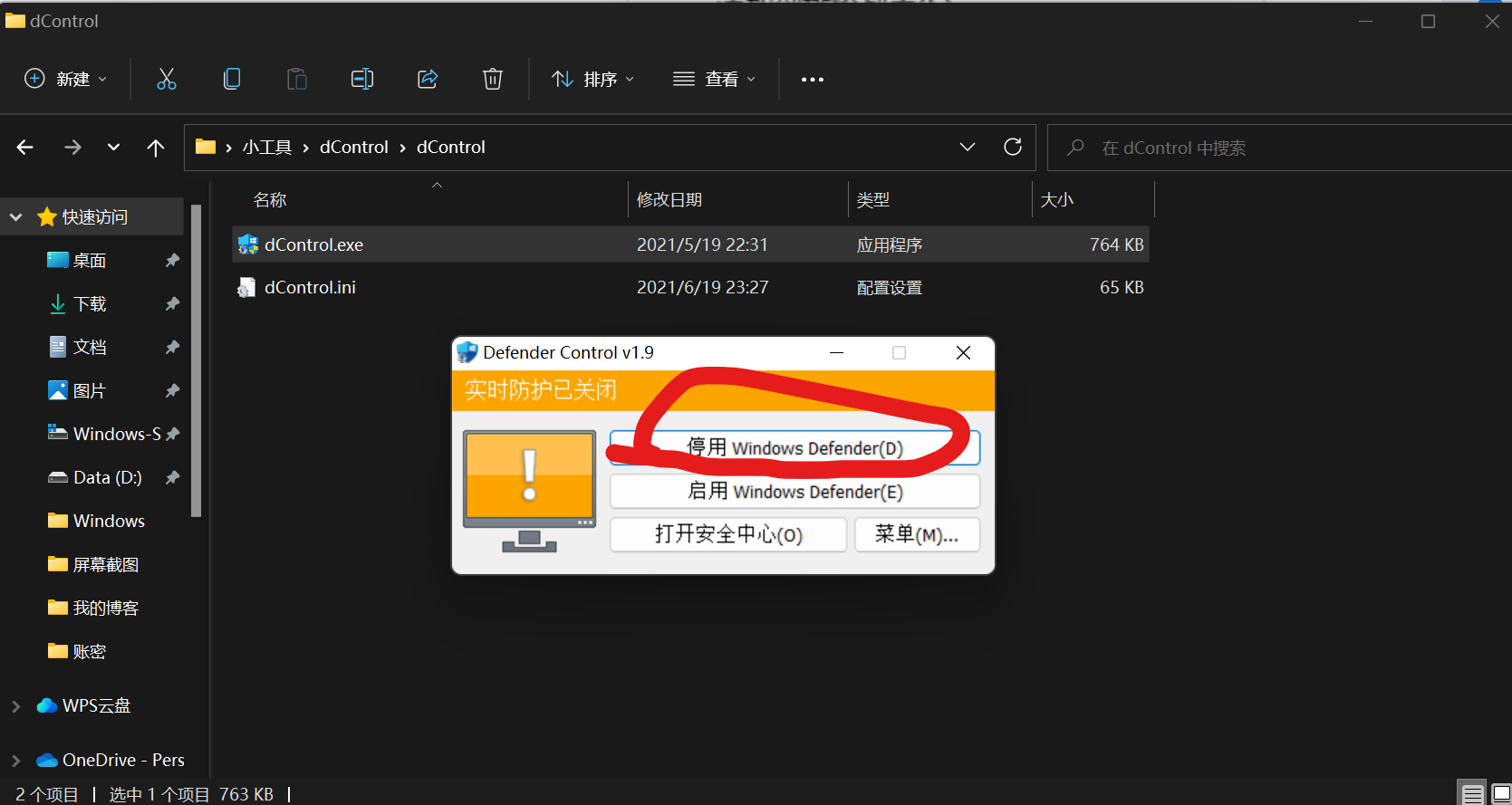This screenshot has height=805, width=1512.
Task: Click the Share icon in toolbar
Action: pyautogui.click(x=428, y=79)
